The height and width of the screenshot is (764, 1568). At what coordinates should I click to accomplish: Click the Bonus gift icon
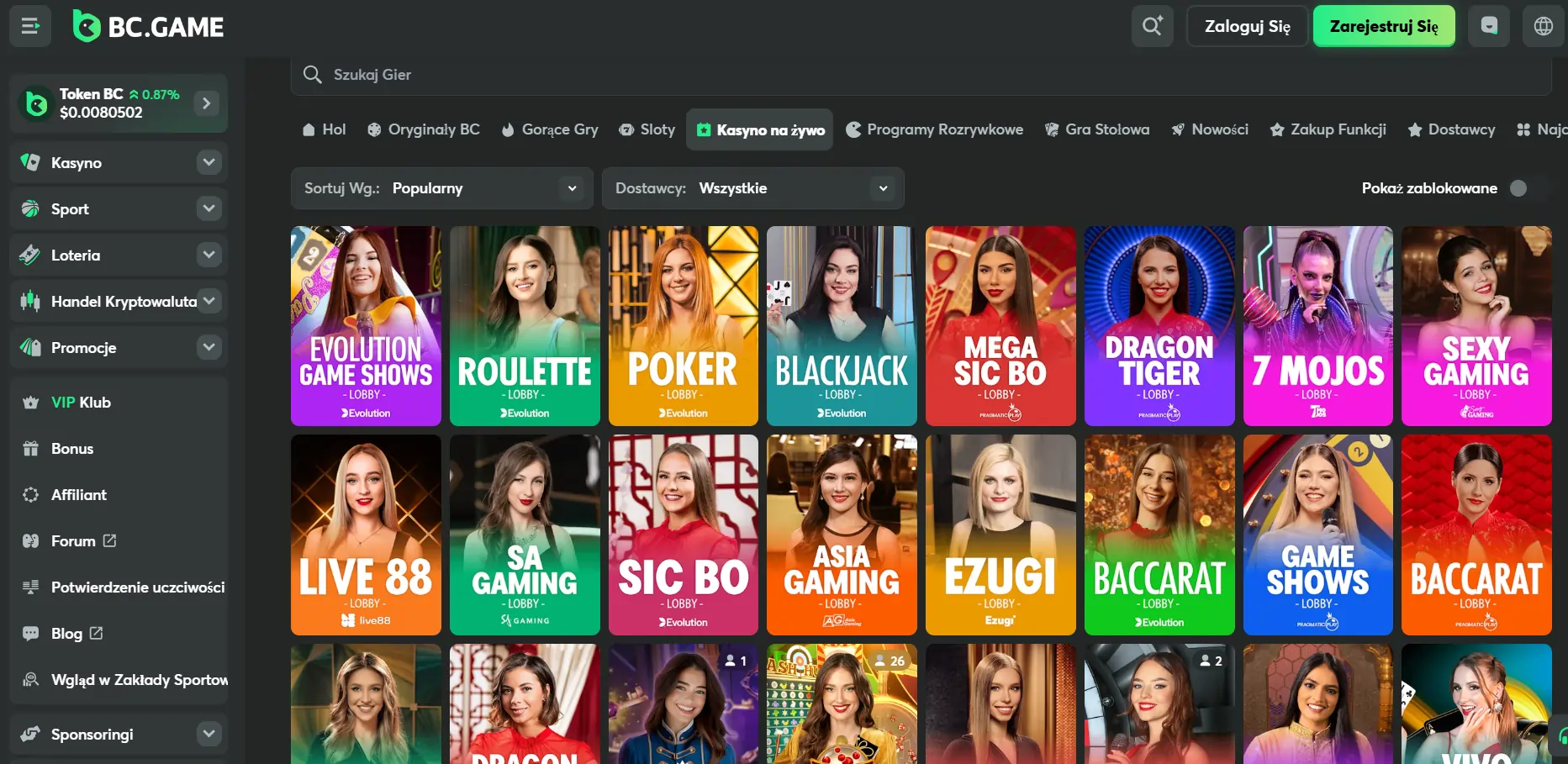pos(31,449)
